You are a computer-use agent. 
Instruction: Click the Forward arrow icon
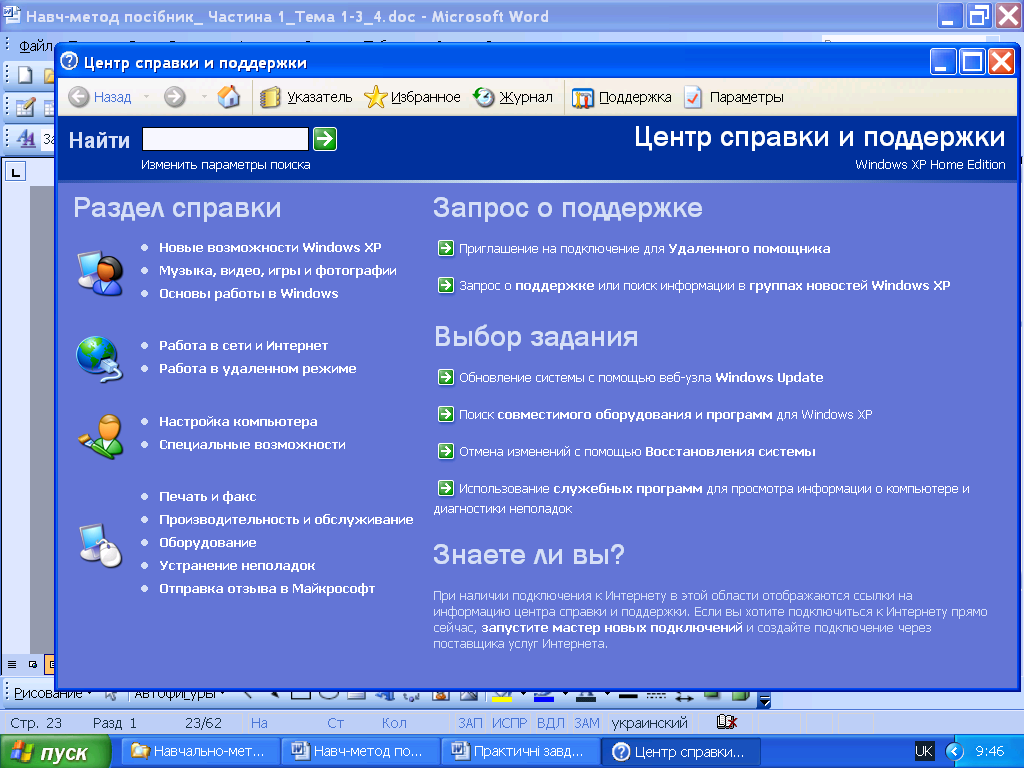tap(174, 97)
